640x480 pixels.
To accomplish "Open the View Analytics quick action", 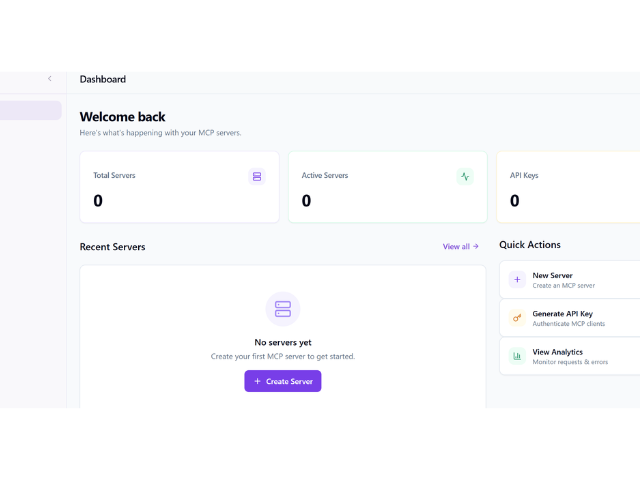I will 570,356.
